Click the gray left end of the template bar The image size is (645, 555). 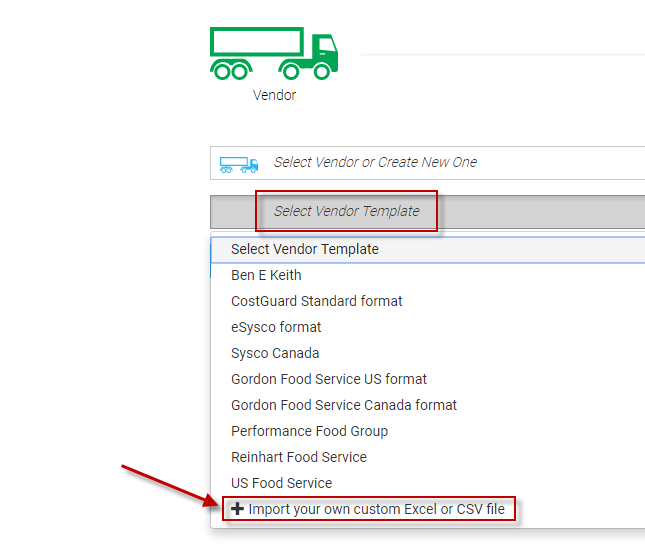click(232, 211)
